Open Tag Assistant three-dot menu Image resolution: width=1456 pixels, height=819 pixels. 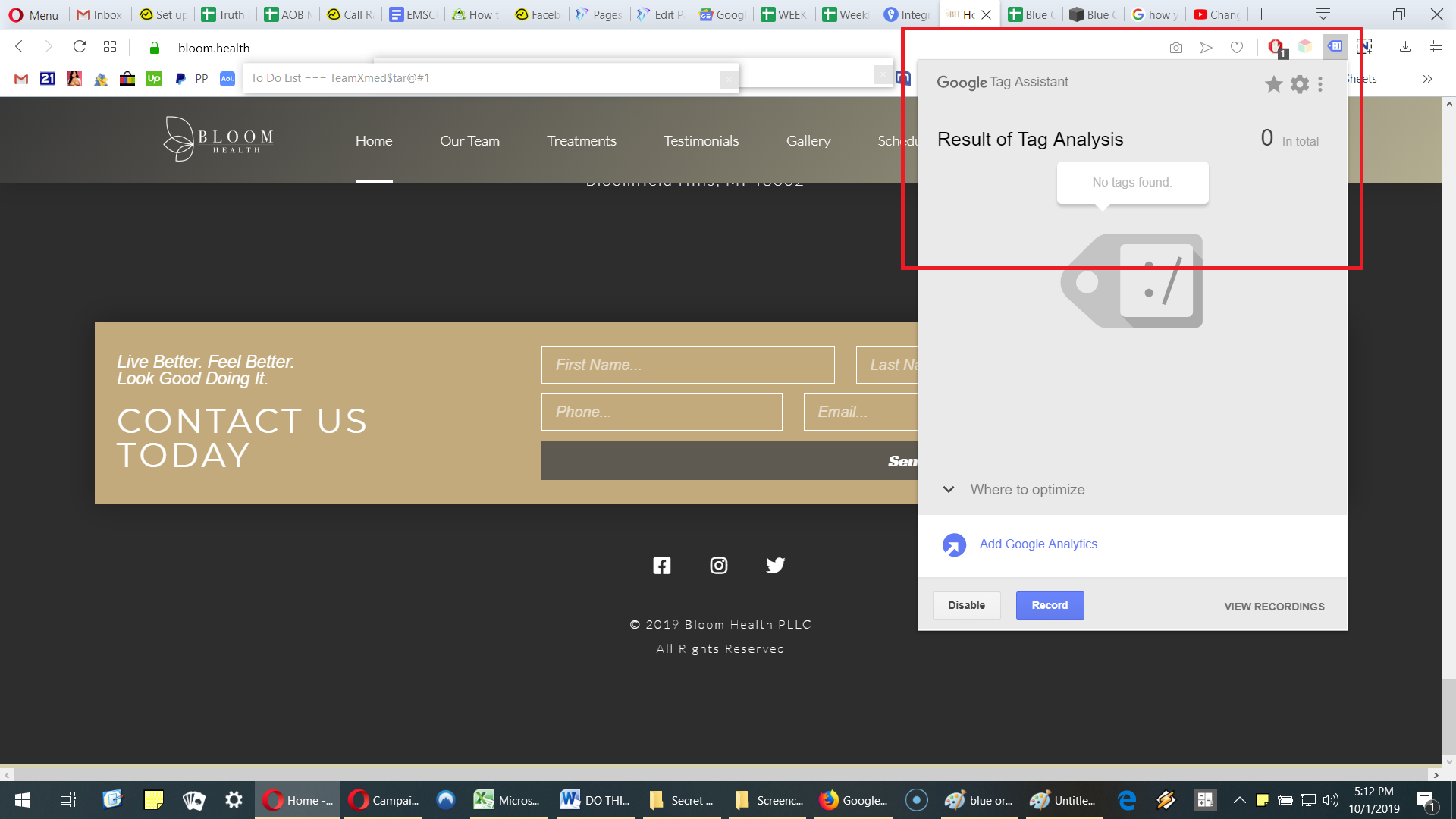[1320, 84]
